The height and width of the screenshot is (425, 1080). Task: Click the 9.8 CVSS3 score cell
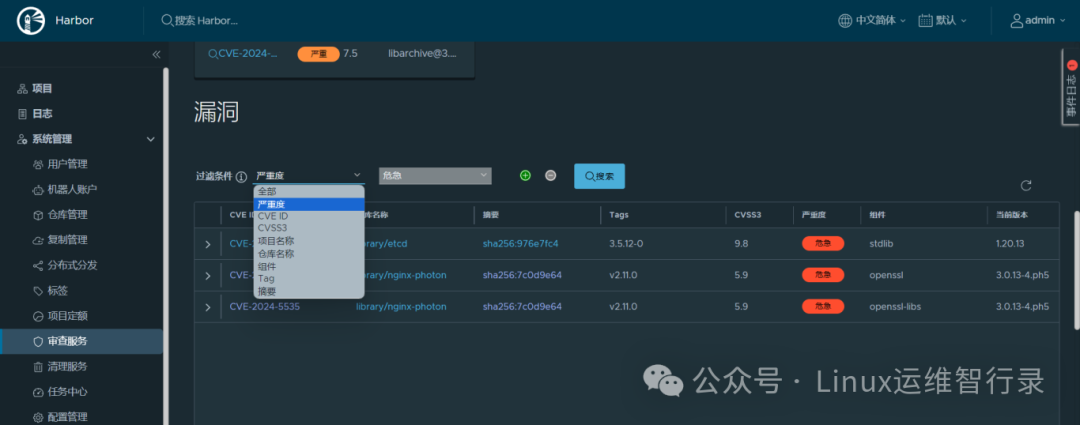point(741,243)
